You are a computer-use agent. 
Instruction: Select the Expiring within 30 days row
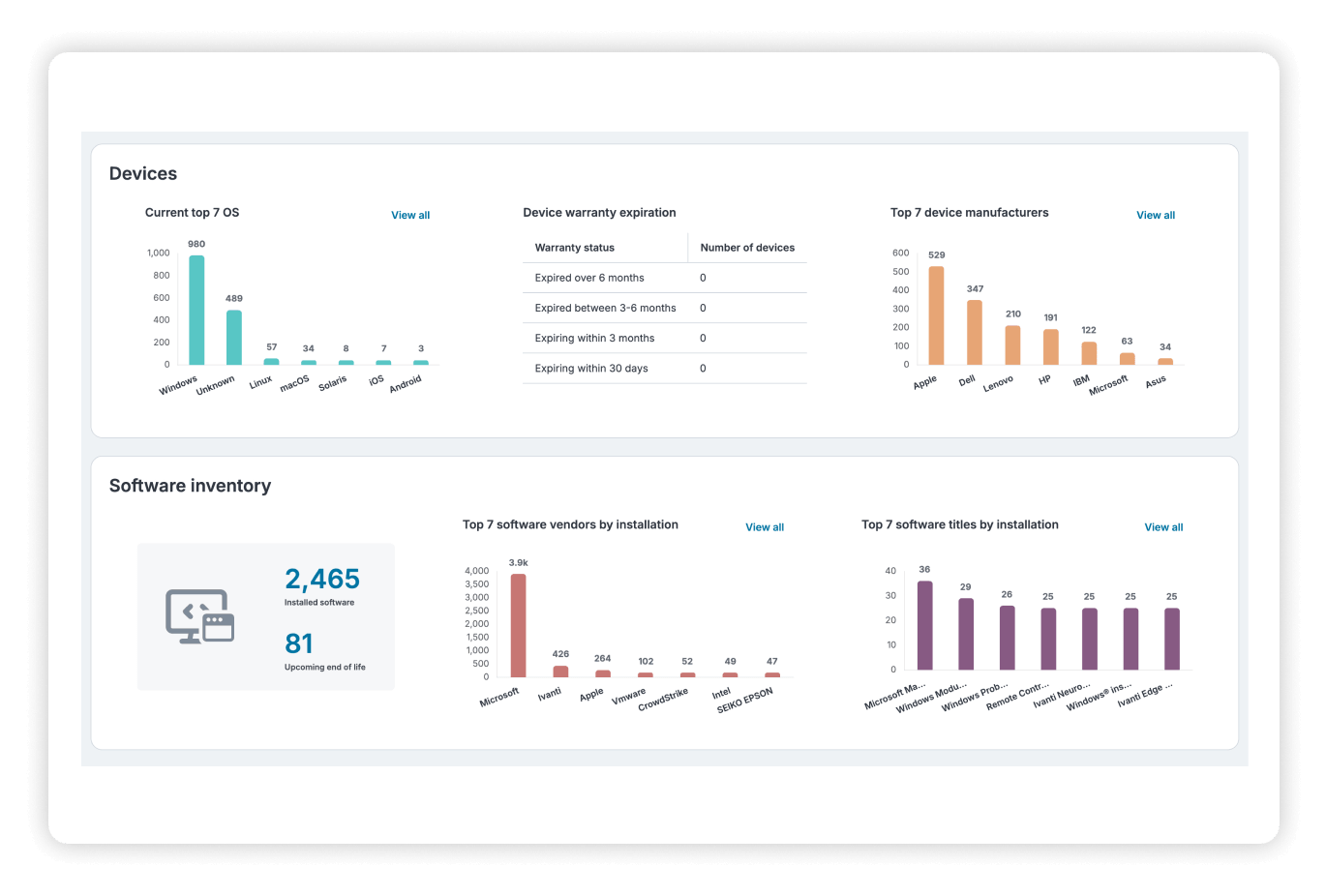[665, 369]
